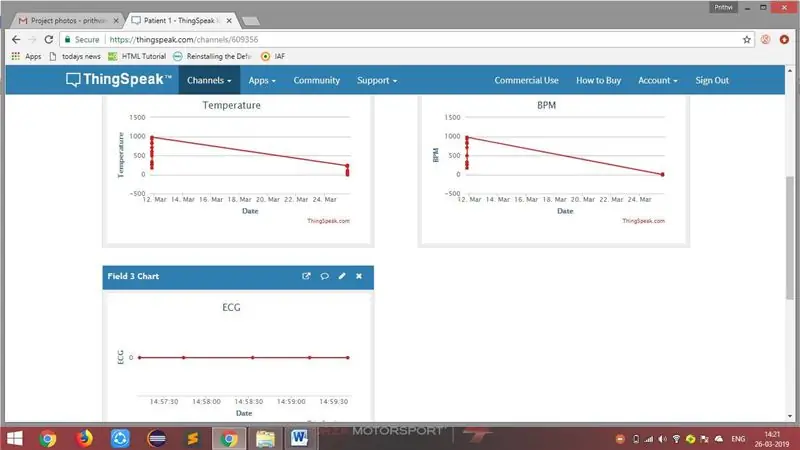Expand the Support dropdown menu
800x450 pixels.
pyautogui.click(x=377, y=80)
